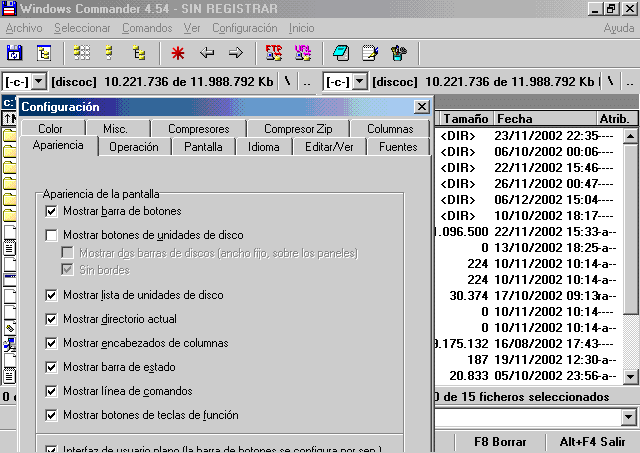Open the Inicio menu
640x453 pixels.
coord(302,28)
